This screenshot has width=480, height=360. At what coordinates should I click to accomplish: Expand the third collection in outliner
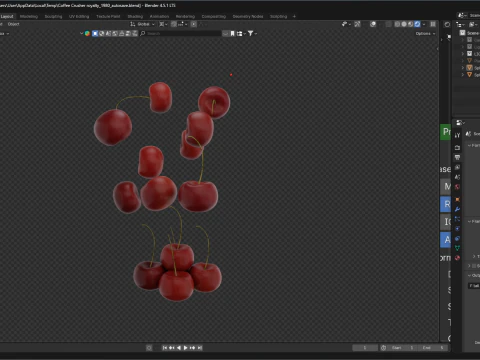[x=463, y=54]
